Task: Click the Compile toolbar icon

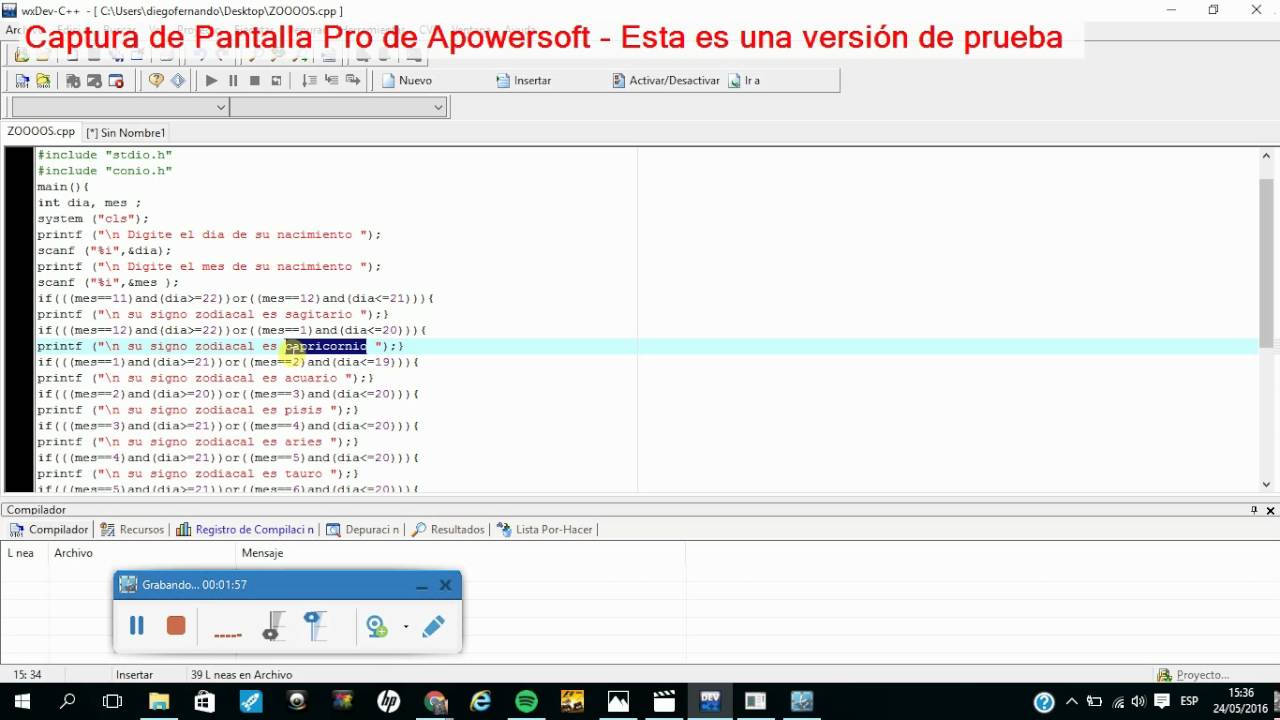Action: (22, 81)
